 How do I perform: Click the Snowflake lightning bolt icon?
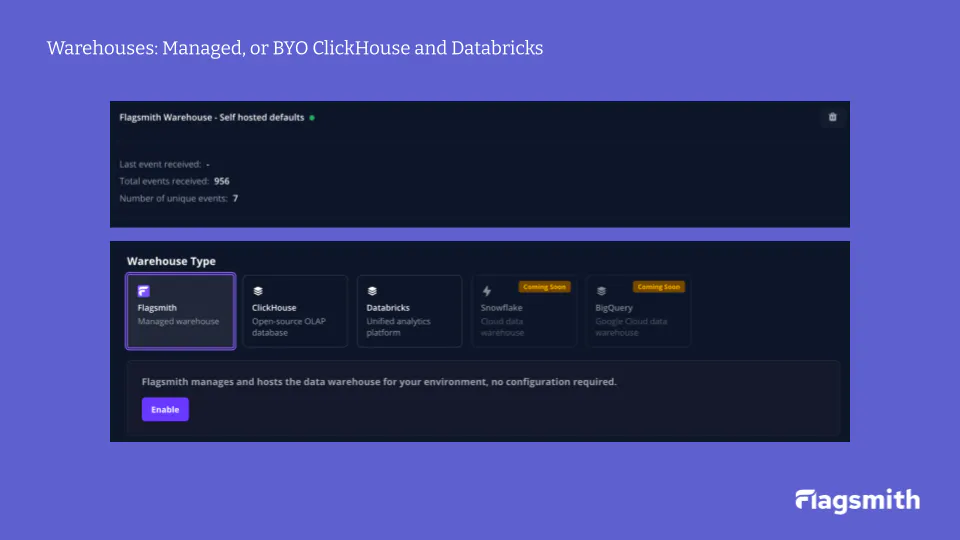[487, 291]
